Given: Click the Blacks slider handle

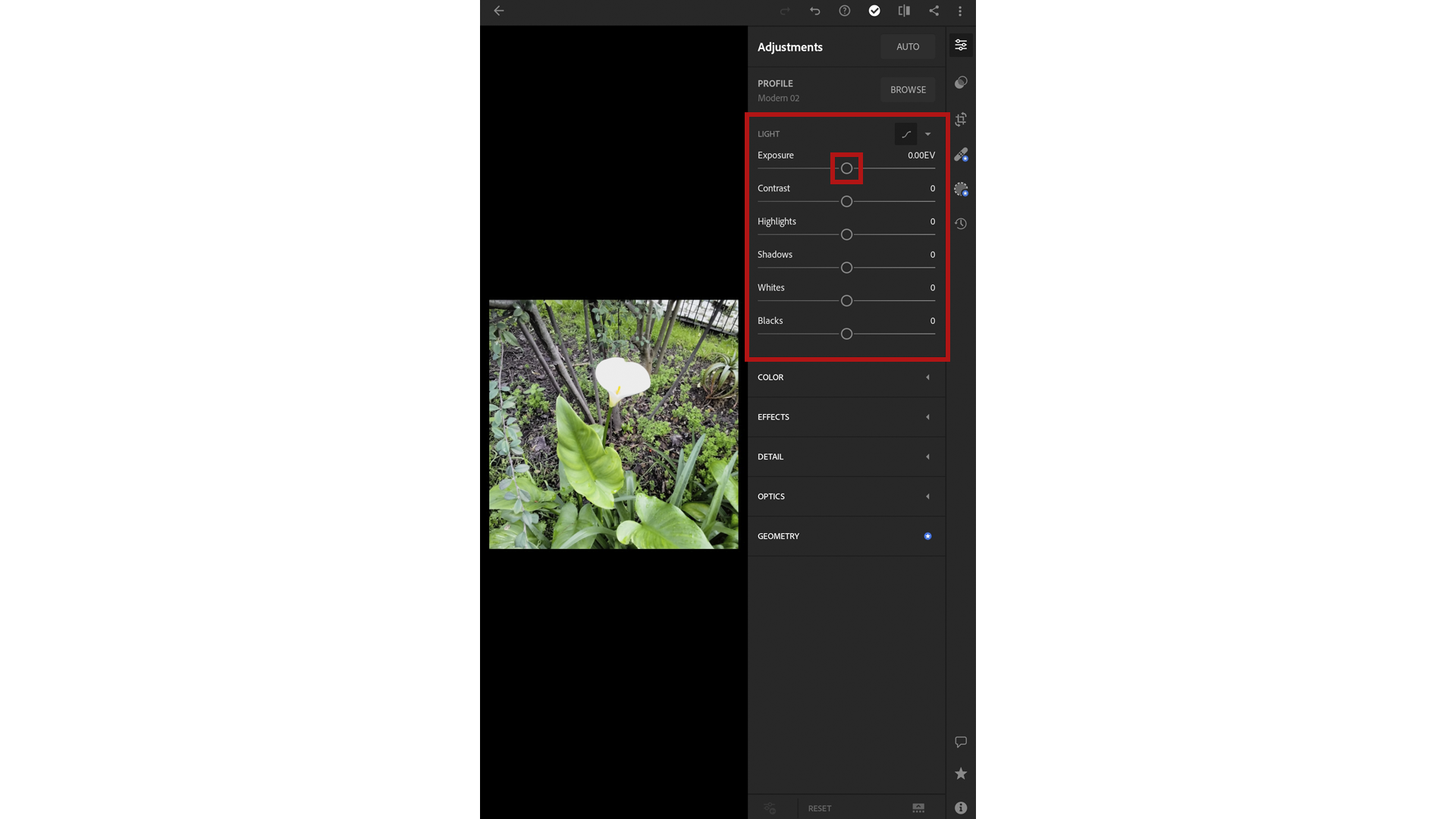Looking at the screenshot, I should (846, 334).
